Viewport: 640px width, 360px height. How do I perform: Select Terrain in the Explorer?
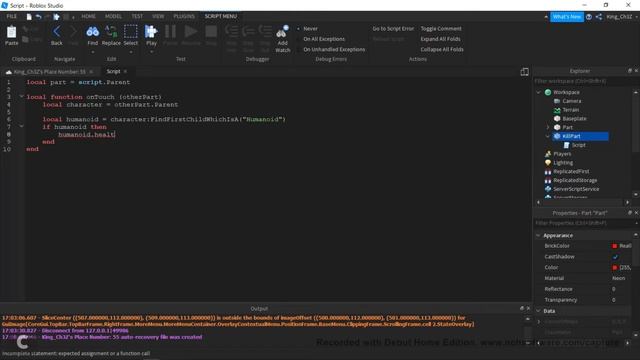click(571, 110)
